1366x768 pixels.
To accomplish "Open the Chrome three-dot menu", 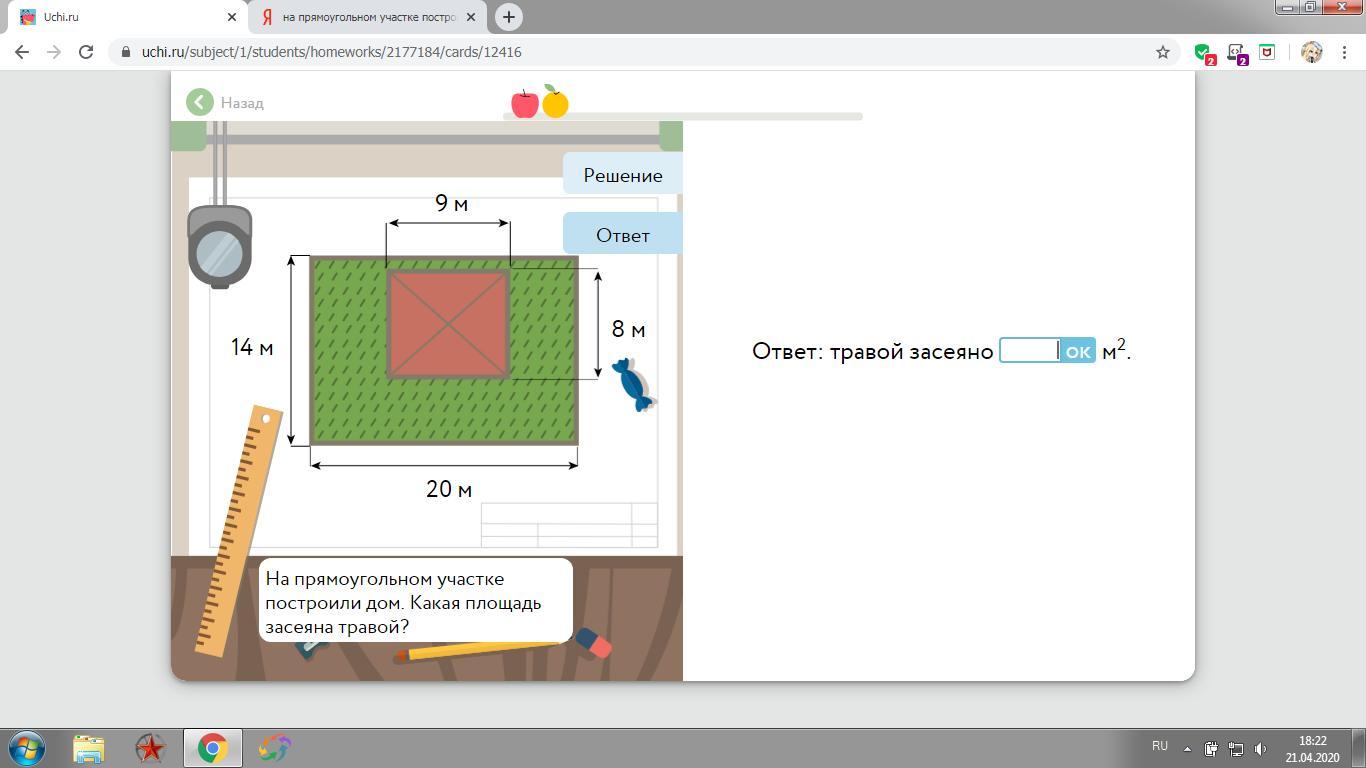I will 1344,52.
